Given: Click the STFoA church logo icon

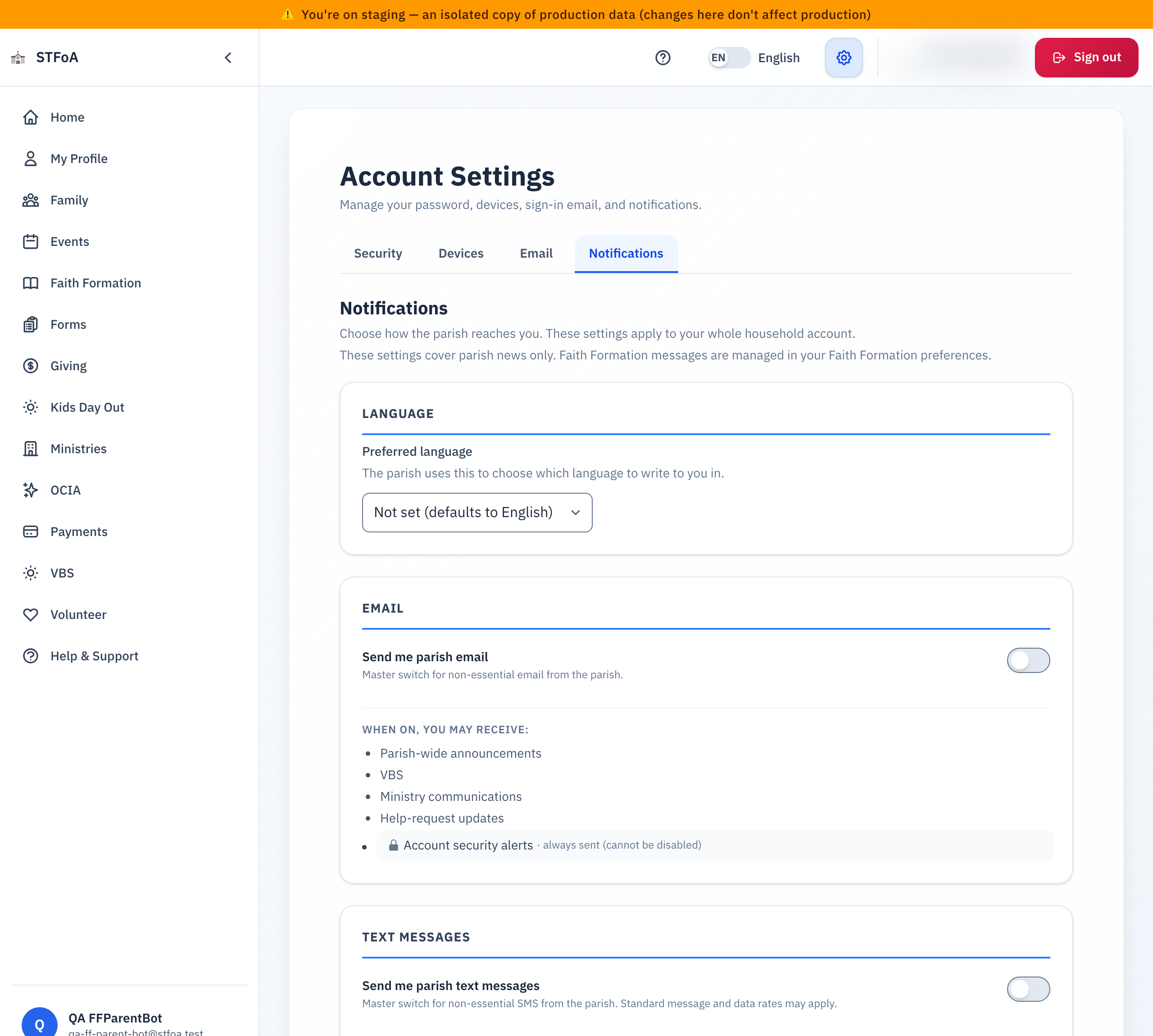Looking at the screenshot, I should tap(18, 58).
